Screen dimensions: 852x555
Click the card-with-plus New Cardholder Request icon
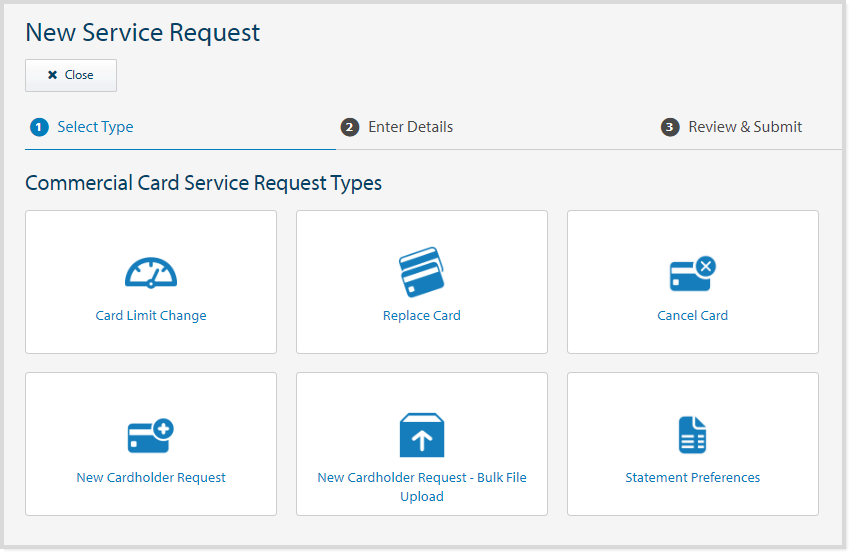(151, 435)
